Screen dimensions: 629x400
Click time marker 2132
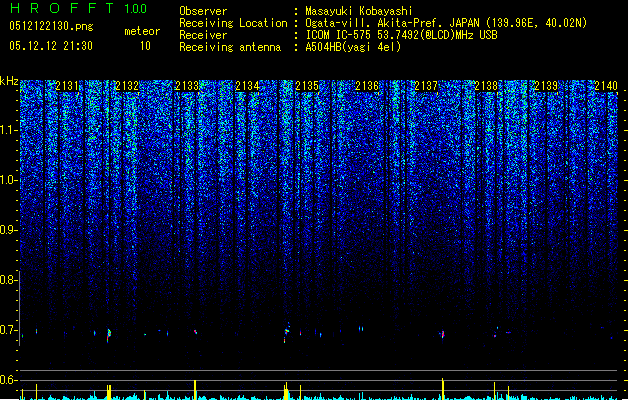click(127, 86)
